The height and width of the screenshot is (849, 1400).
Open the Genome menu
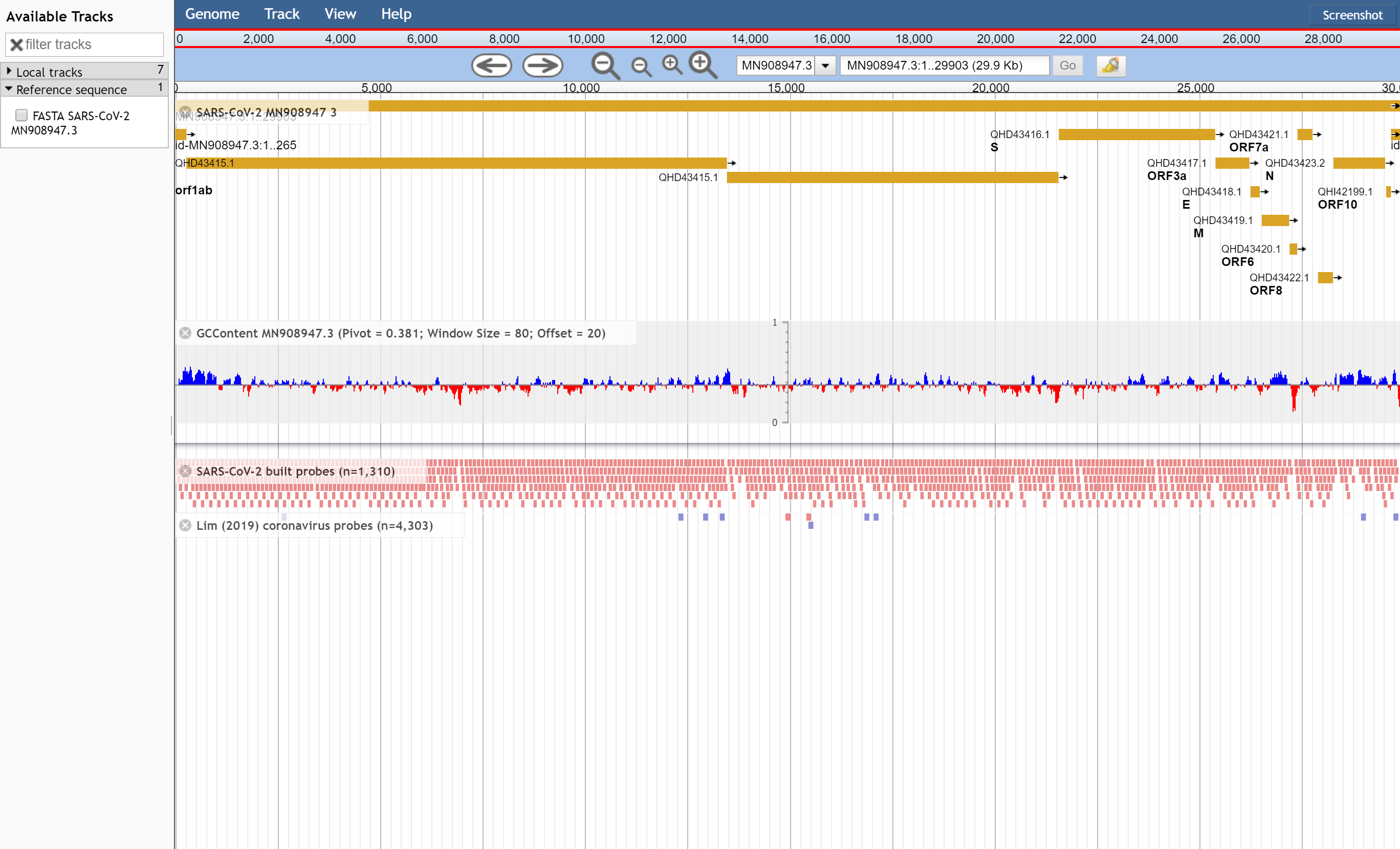214,13
